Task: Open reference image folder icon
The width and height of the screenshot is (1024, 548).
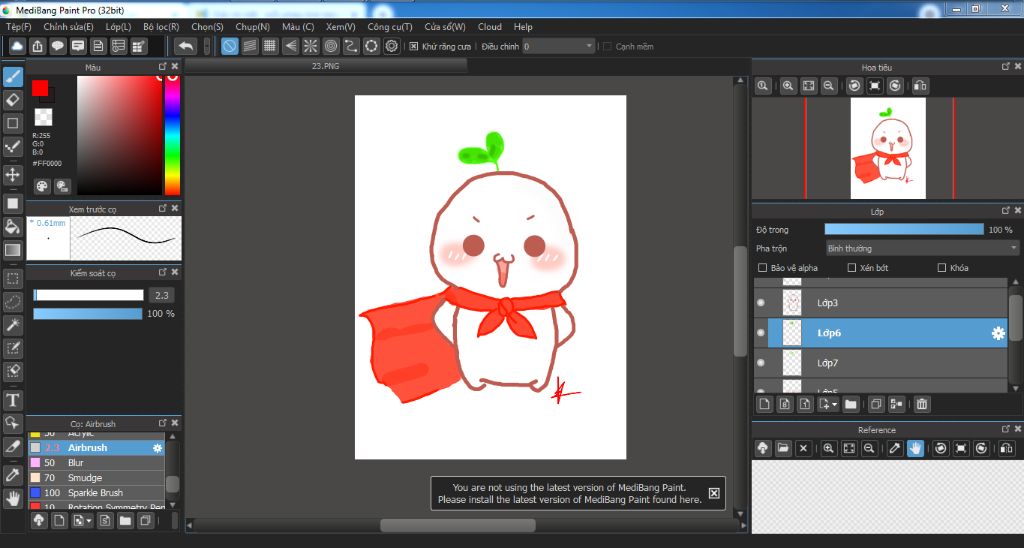Action: click(x=783, y=448)
